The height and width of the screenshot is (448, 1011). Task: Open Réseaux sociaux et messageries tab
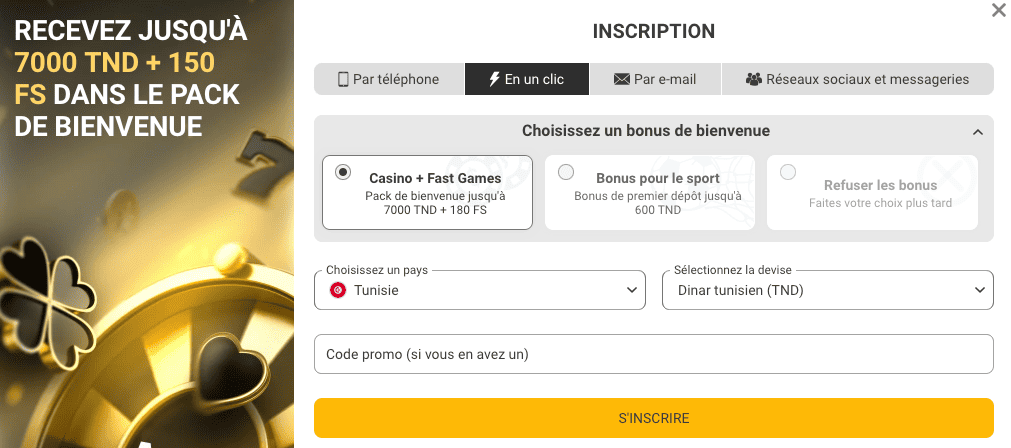click(x=858, y=79)
